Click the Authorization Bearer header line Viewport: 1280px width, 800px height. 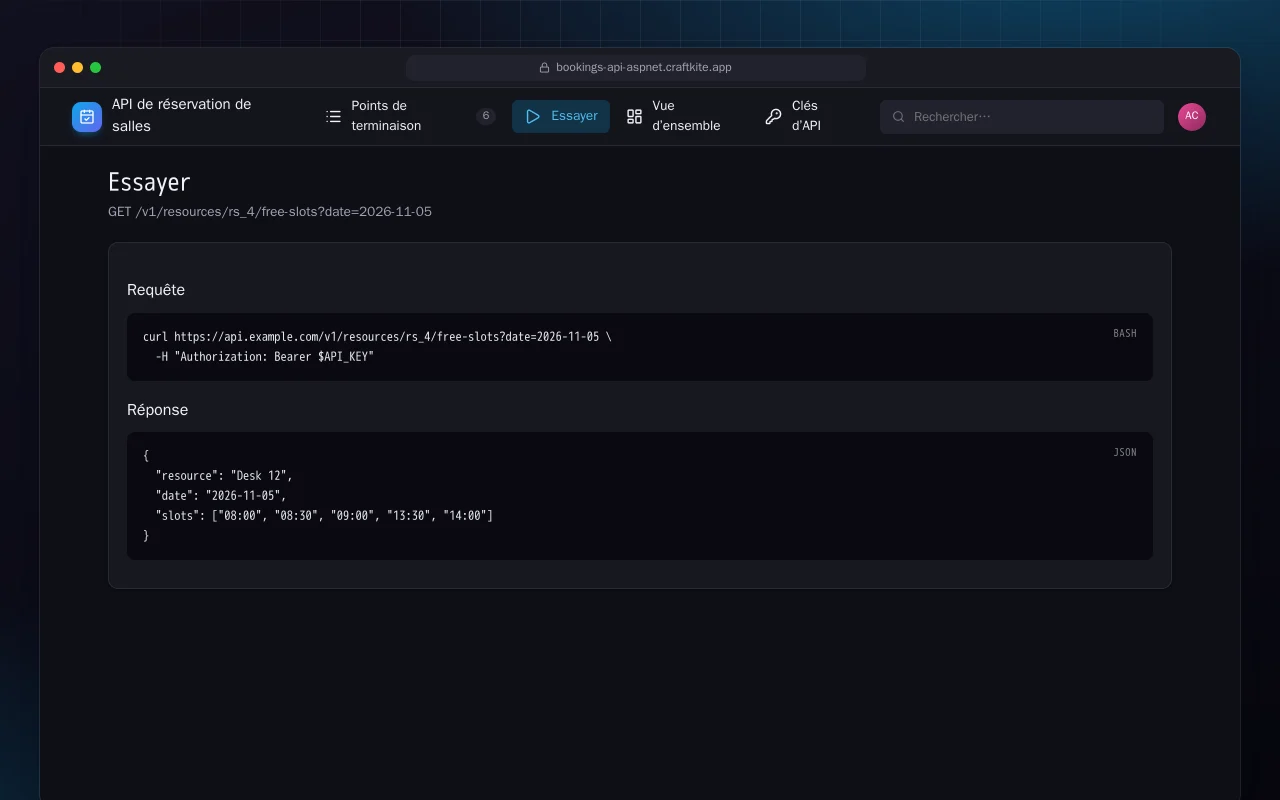pyautogui.click(x=264, y=357)
